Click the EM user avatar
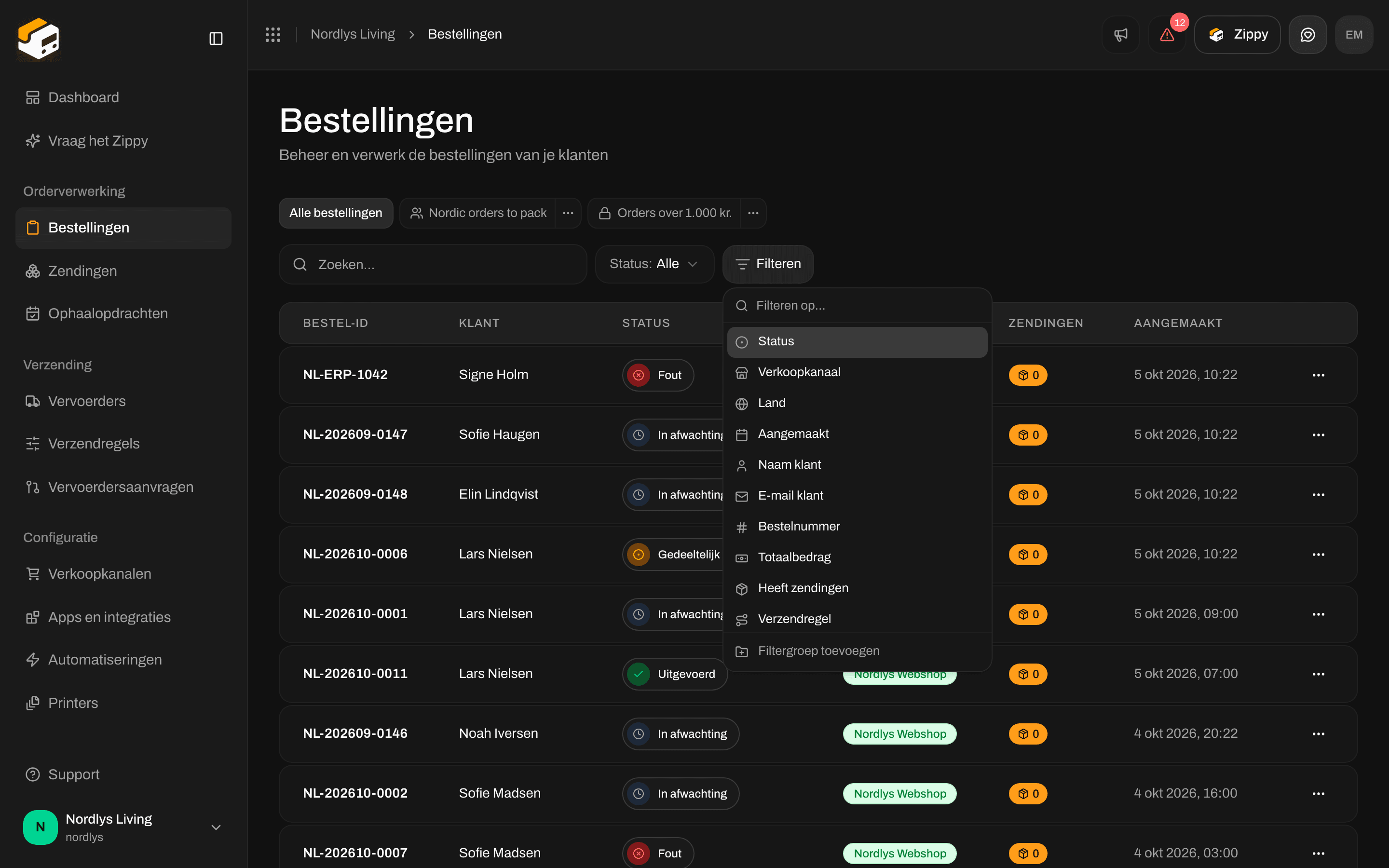This screenshot has width=1389, height=868. (1354, 34)
